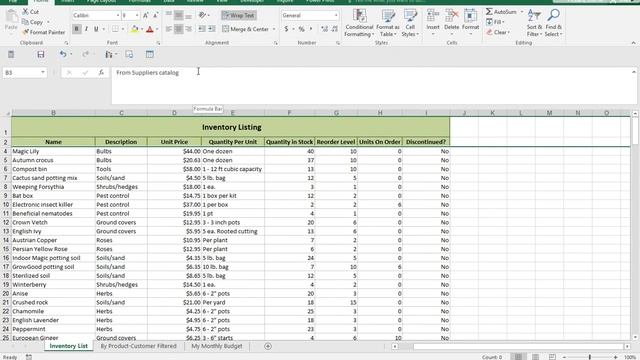Open the Font group dialog launcher
The width and height of the screenshot is (640, 360).
point(158,43)
